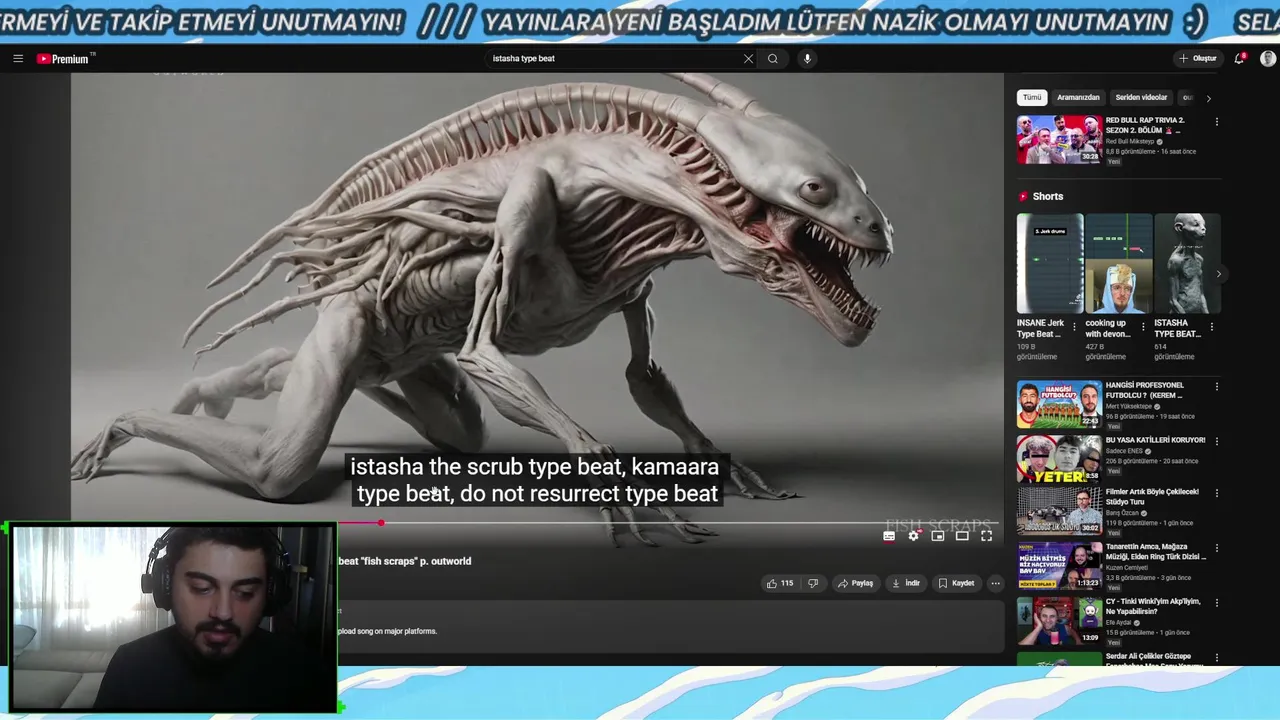
Task: Go to the YouTube Premium home logo
Action: (x=63, y=59)
